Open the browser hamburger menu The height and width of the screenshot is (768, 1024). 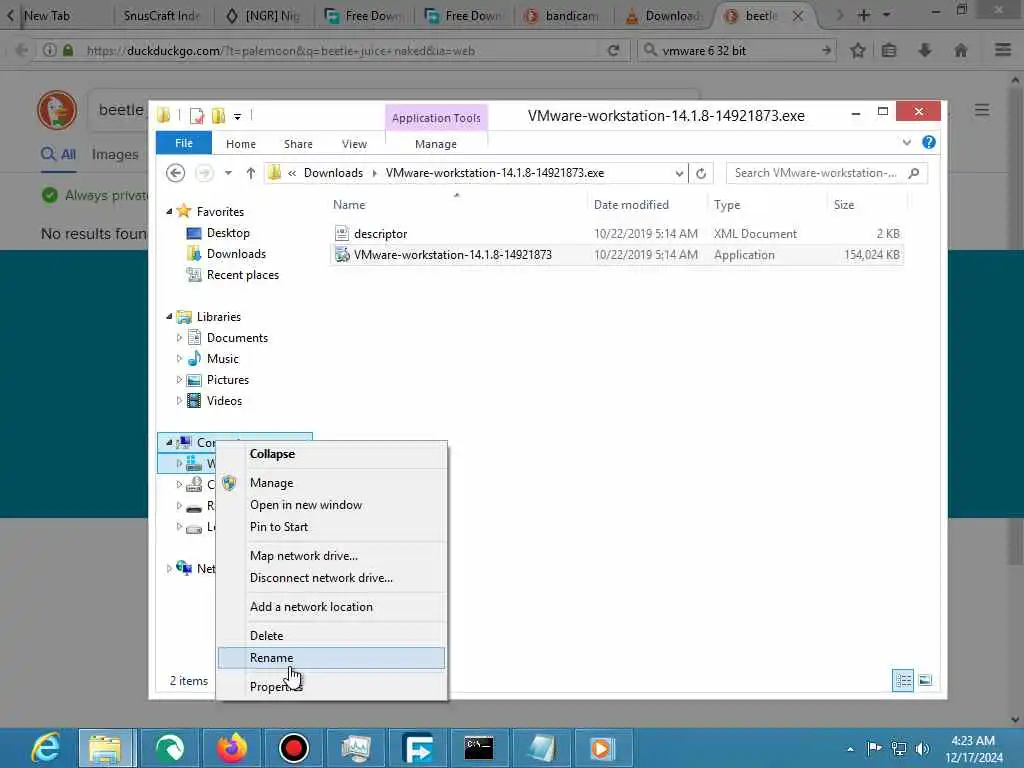(1002, 50)
